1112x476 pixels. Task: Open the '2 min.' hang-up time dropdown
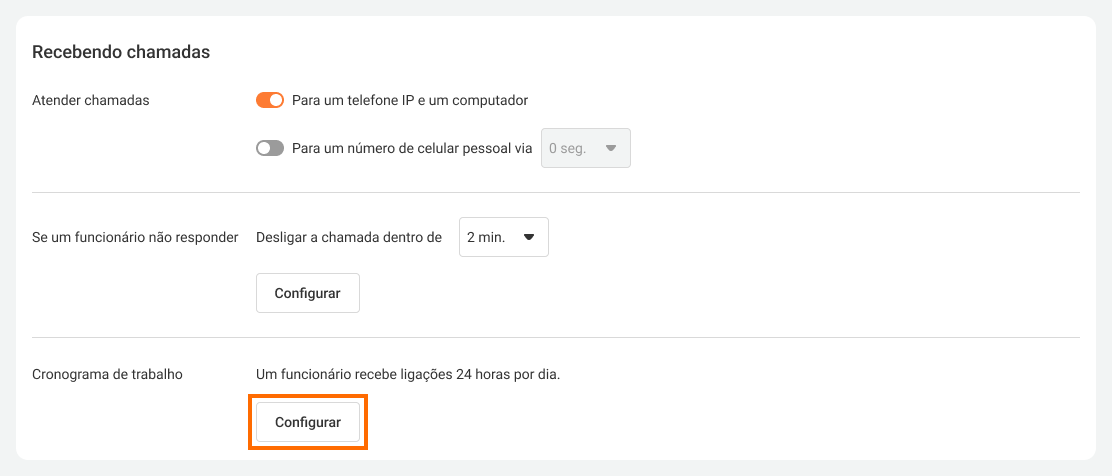pos(503,237)
